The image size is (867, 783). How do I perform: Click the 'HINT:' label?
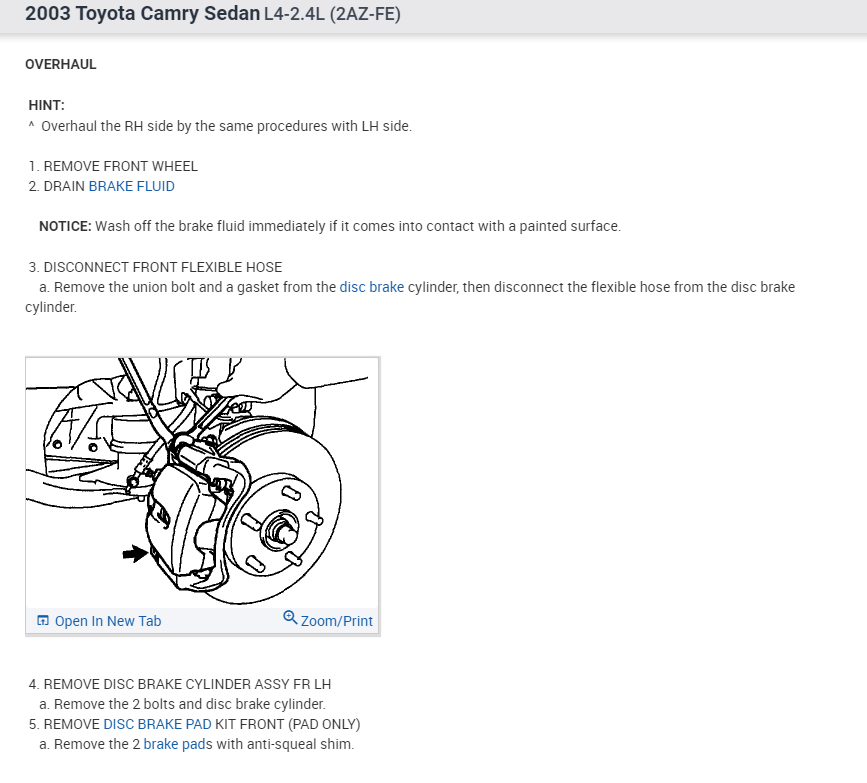point(46,105)
